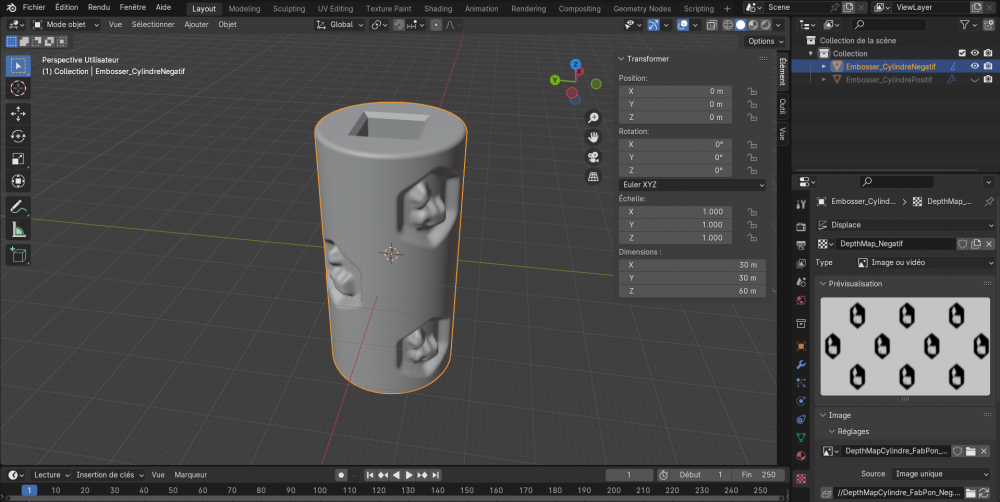This screenshot has height=502, width=1000.
Task: Click the Options button in viewport
Action: pyautogui.click(x=764, y=41)
